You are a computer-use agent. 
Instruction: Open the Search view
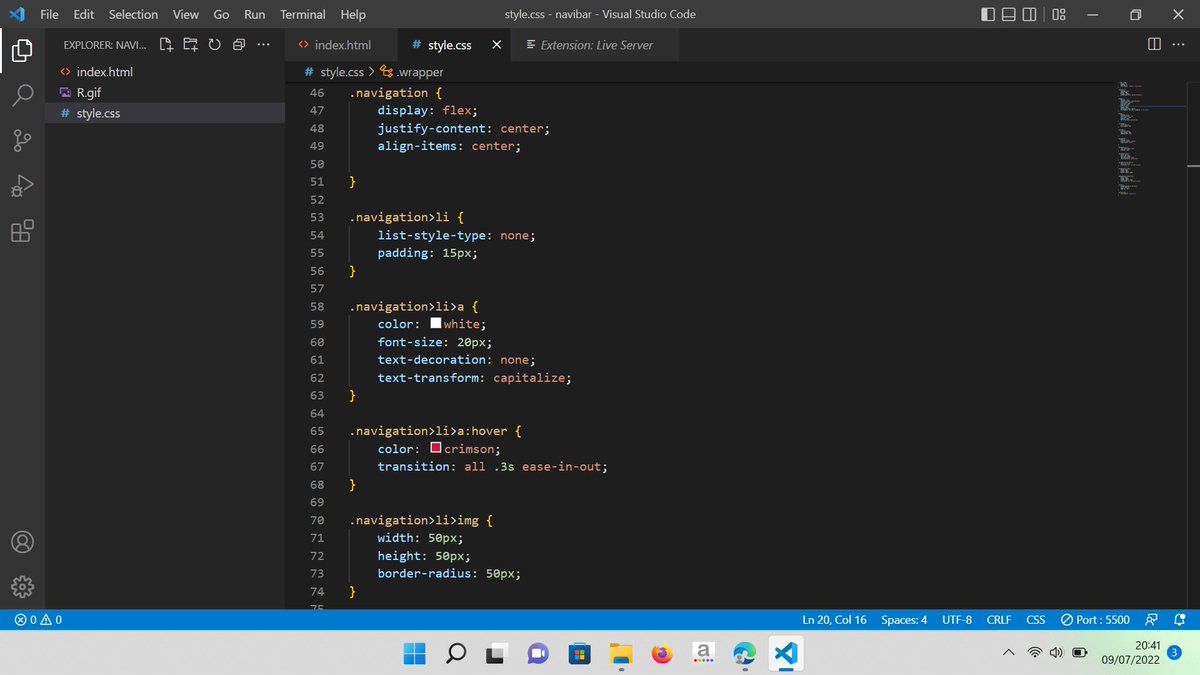(x=22, y=94)
